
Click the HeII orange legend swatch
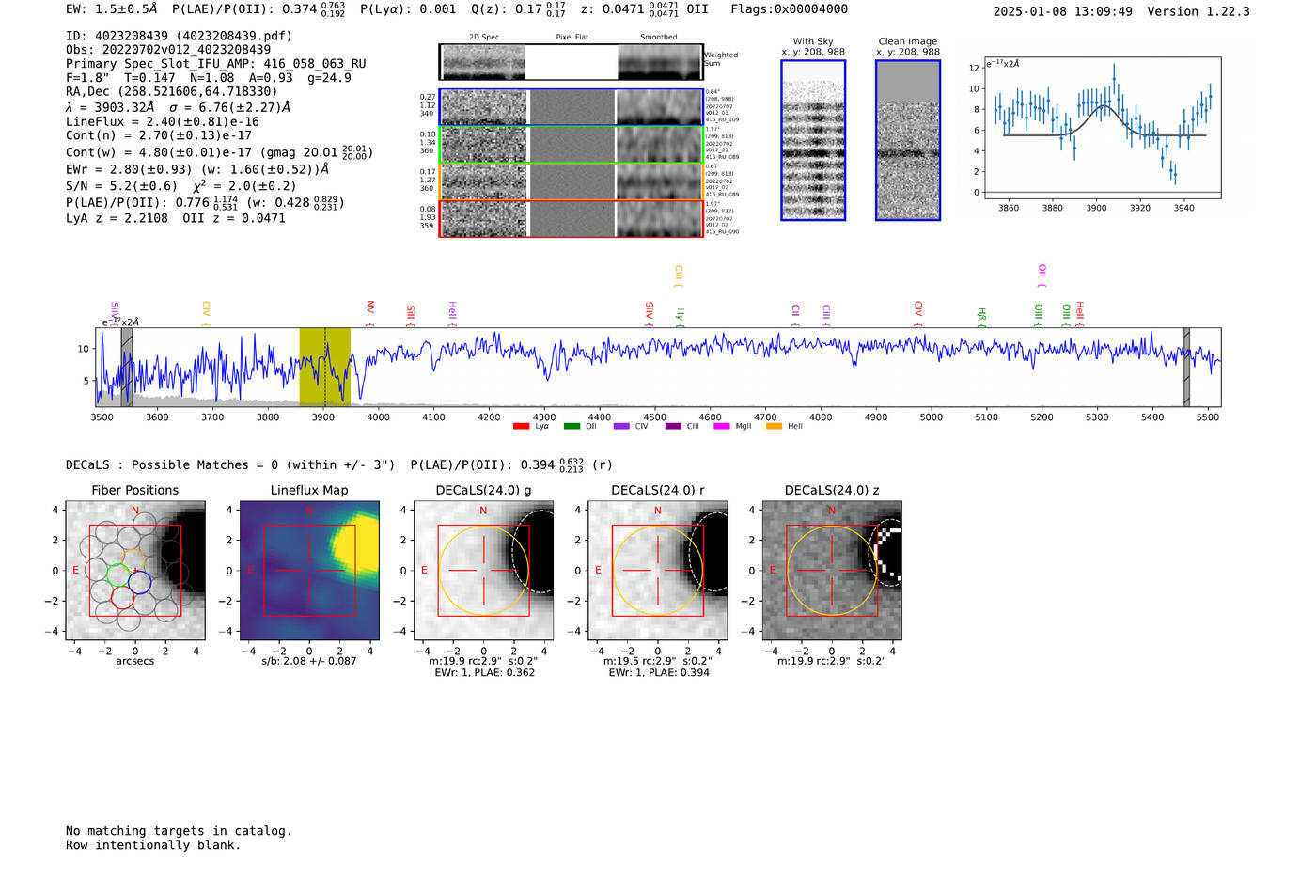click(774, 427)
